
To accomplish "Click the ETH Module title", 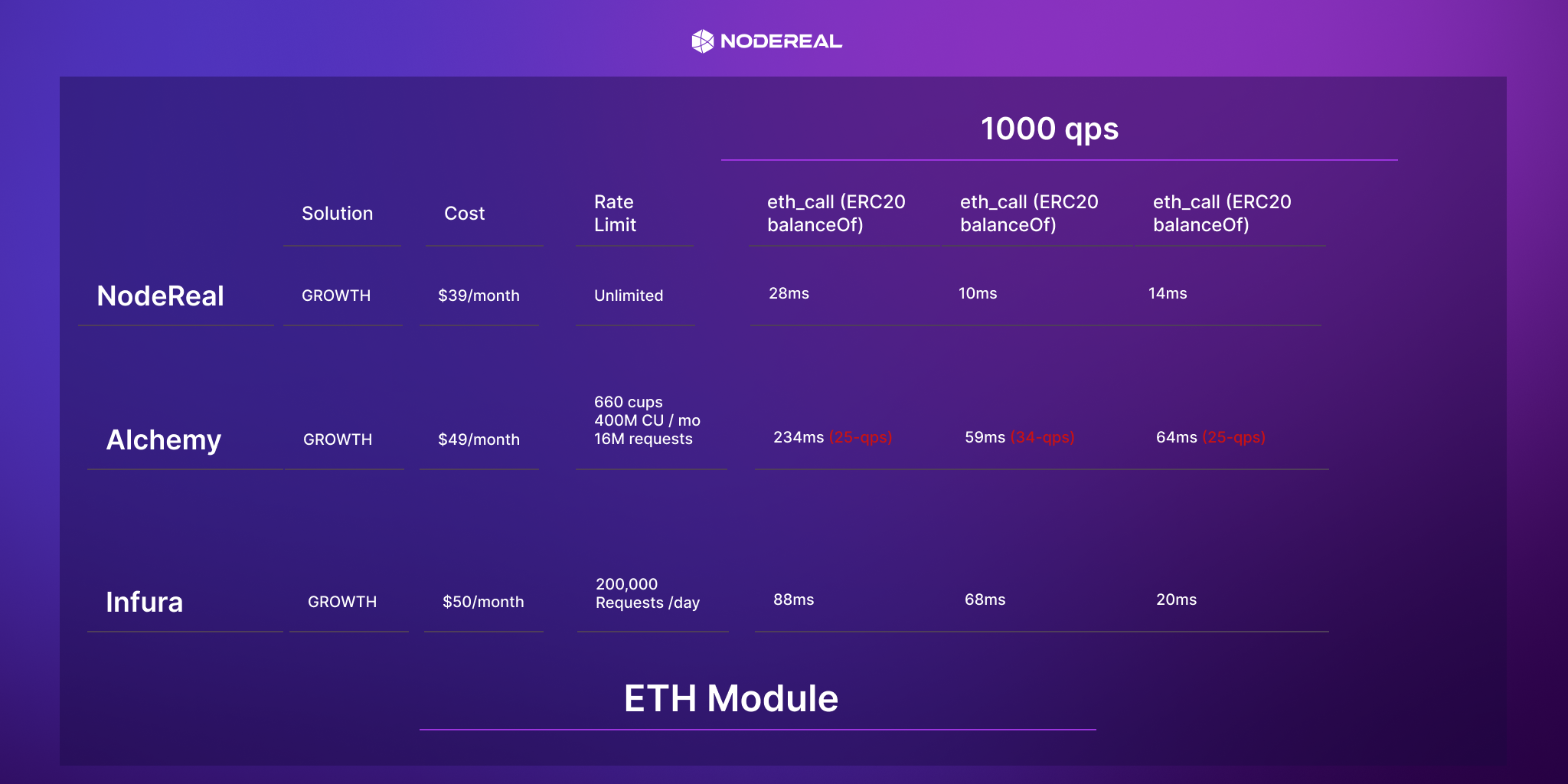I will point(731,698).
